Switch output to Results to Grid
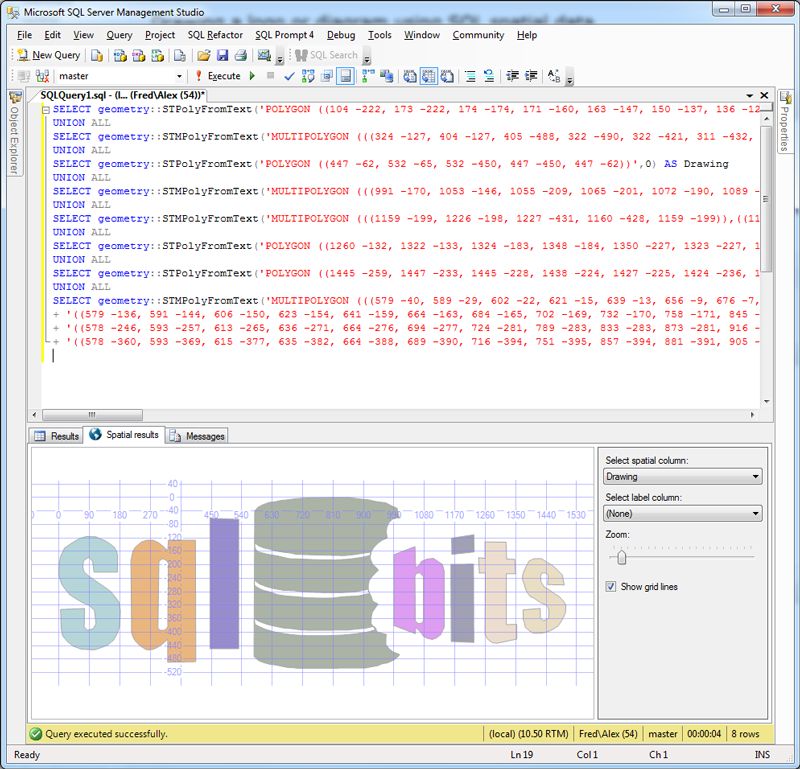 429,76
